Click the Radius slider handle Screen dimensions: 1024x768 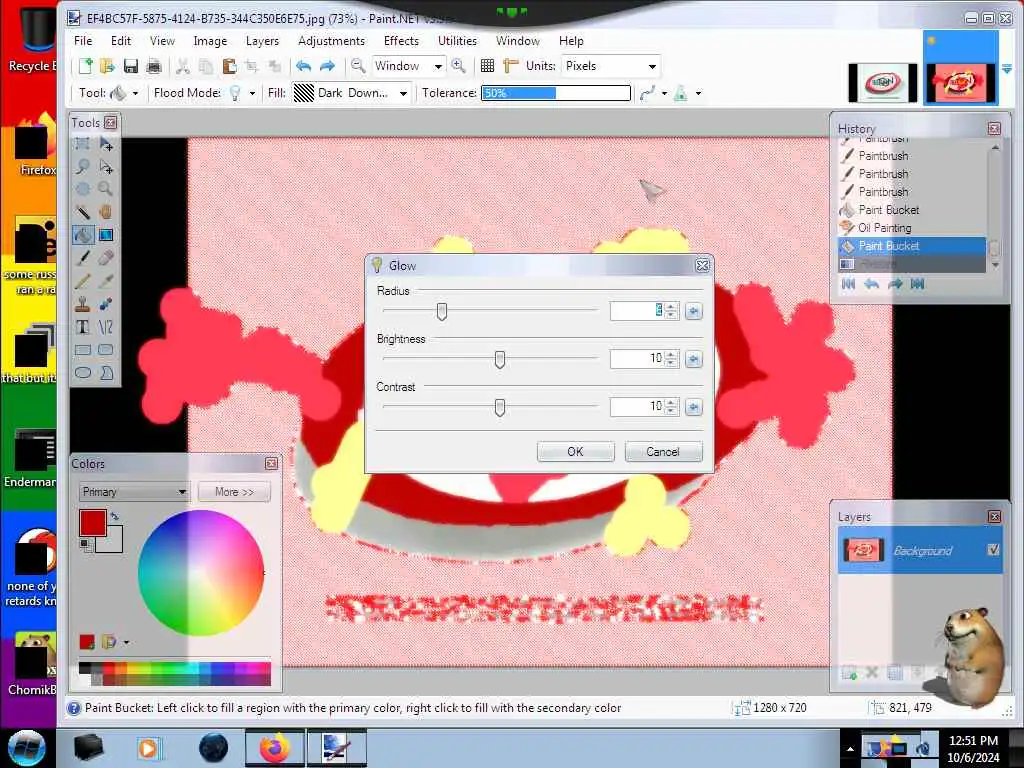pos(442,312)
